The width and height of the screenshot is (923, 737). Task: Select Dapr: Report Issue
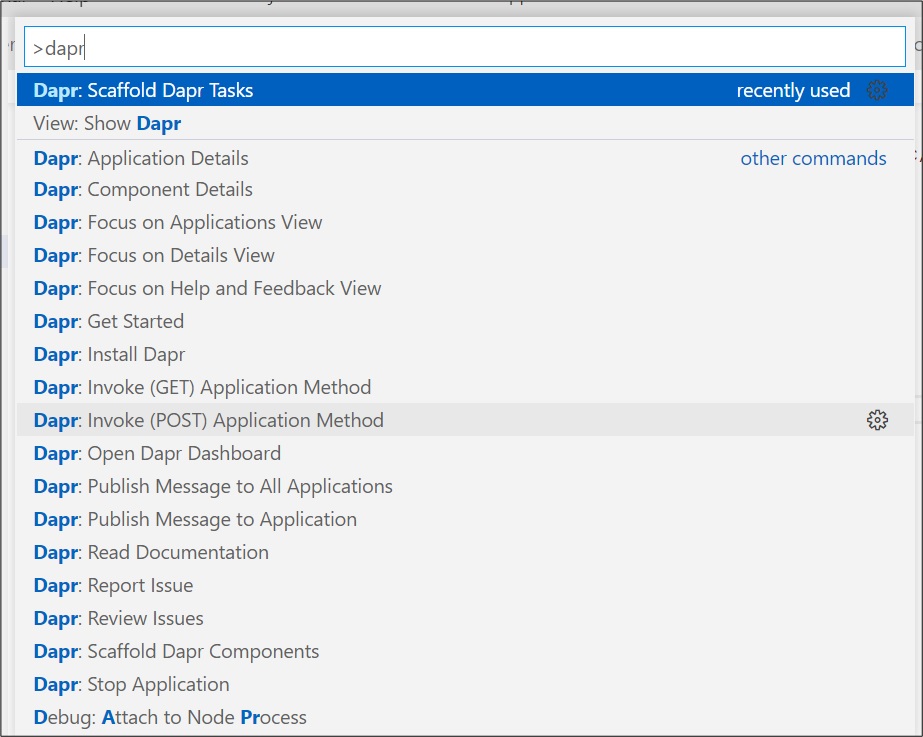[114, 585]
